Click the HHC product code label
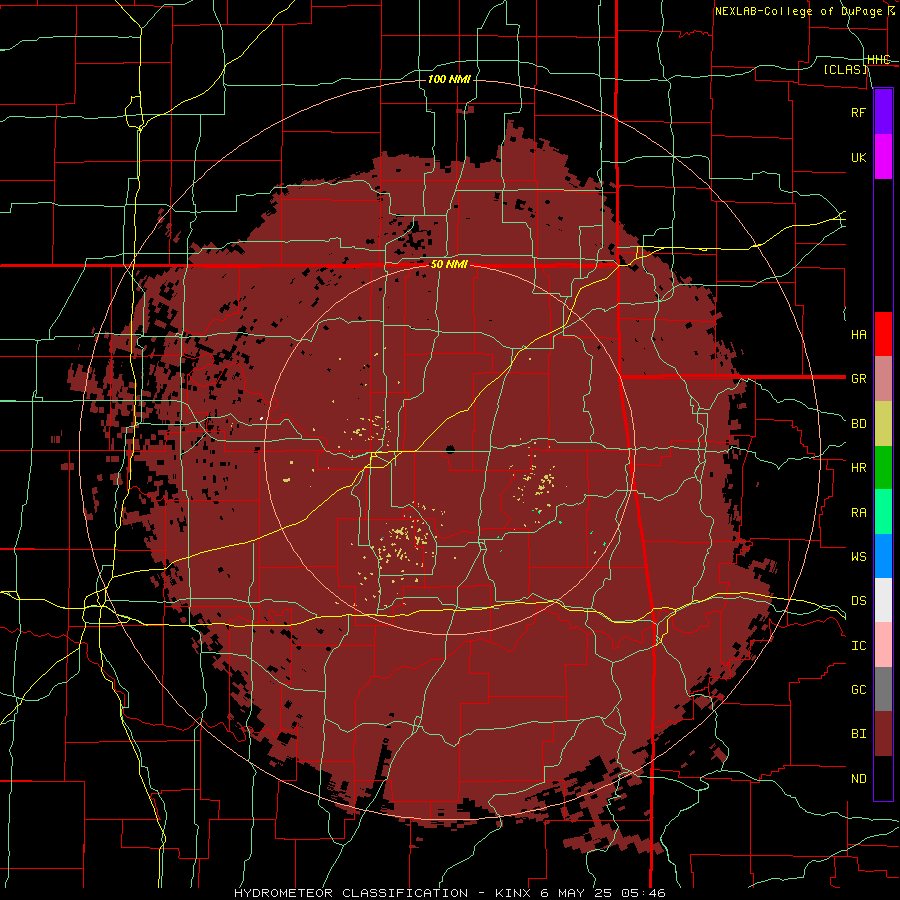This screenshot has width=900, height=900. pos(878,60)
